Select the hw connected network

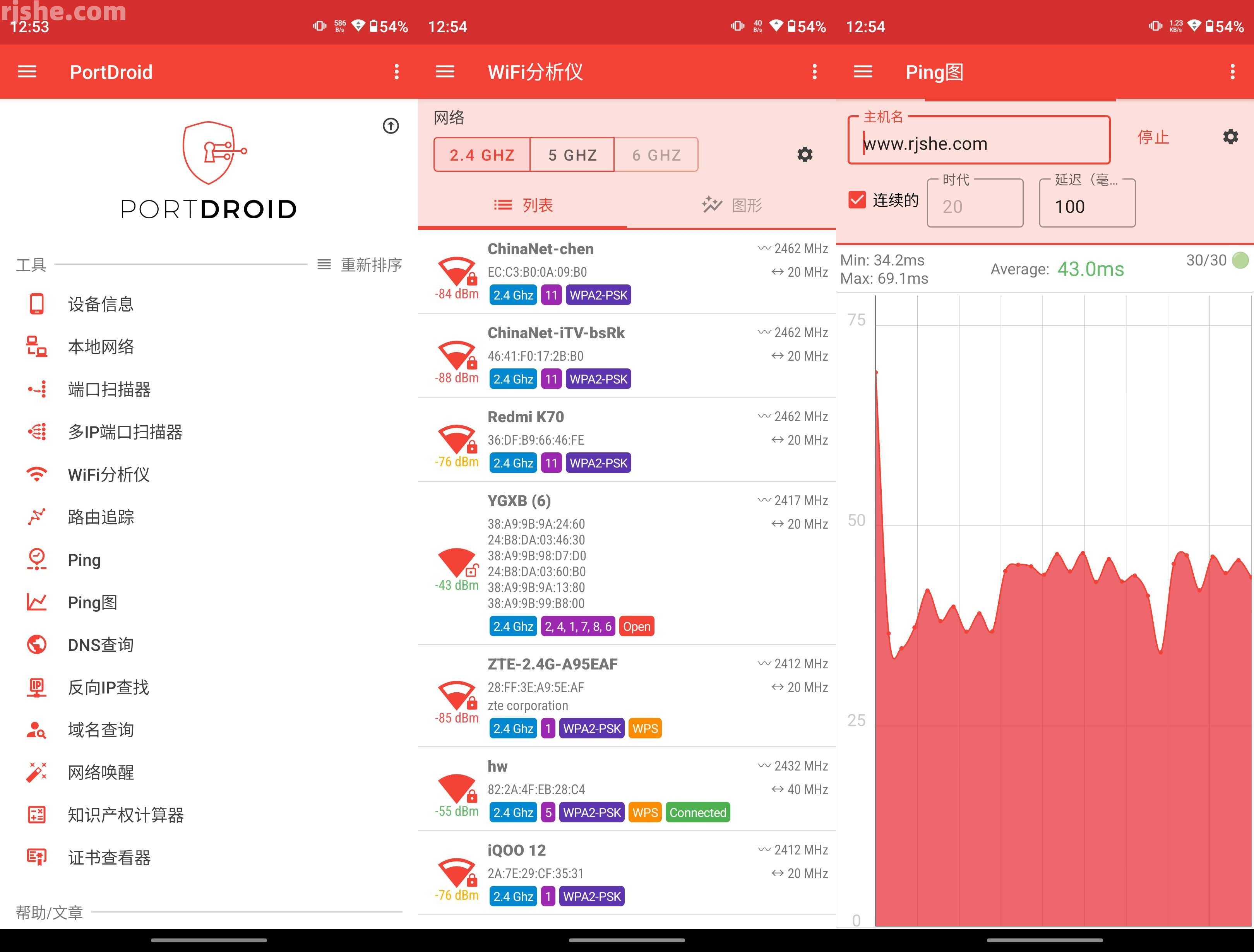627,789
